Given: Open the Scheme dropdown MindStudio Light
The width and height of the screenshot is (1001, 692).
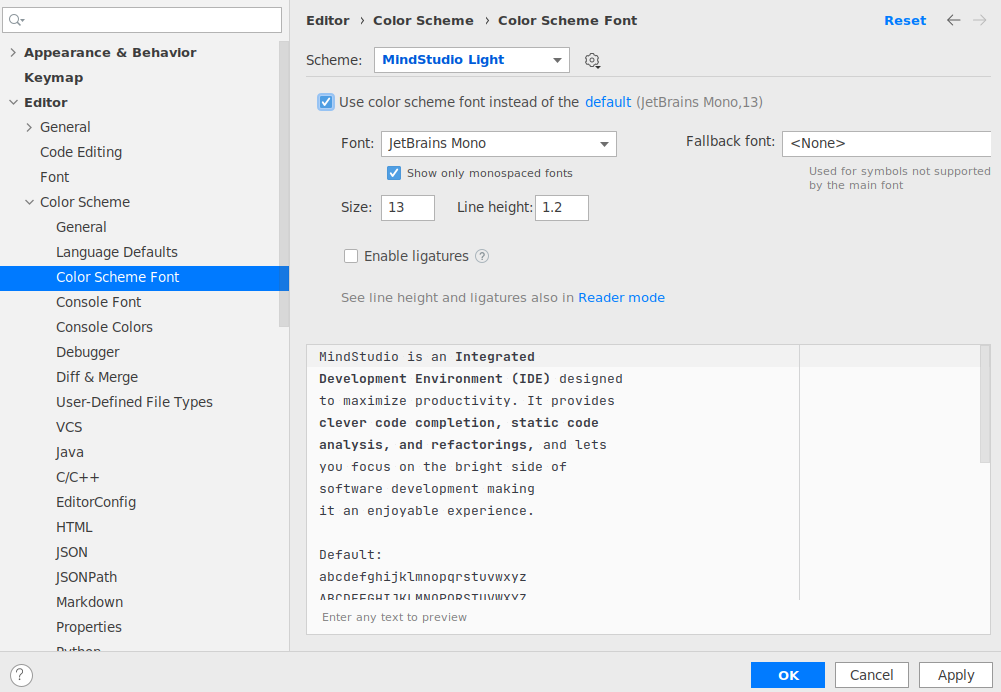Looking at the screenshot, I should 471,60.
